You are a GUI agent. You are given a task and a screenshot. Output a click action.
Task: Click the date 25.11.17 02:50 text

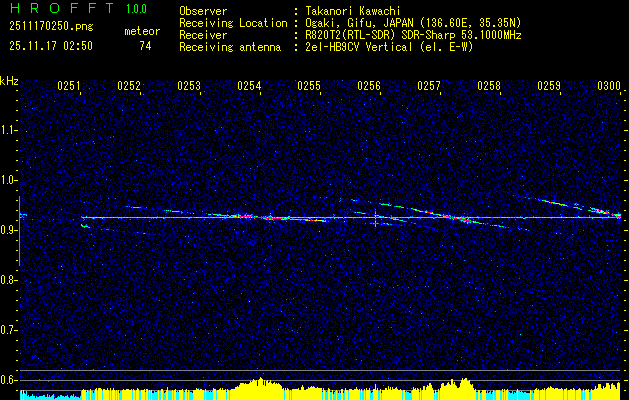coord(51,46)
